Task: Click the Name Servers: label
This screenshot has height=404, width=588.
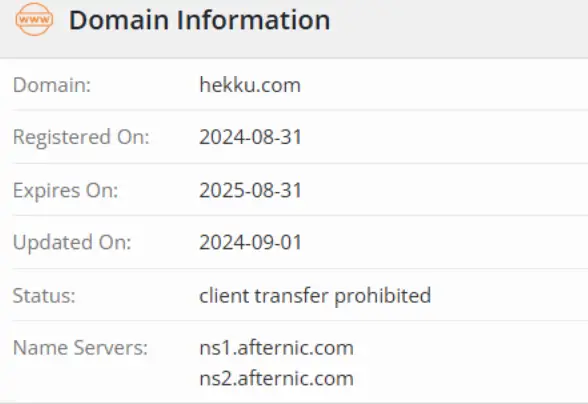Action: 81,348
